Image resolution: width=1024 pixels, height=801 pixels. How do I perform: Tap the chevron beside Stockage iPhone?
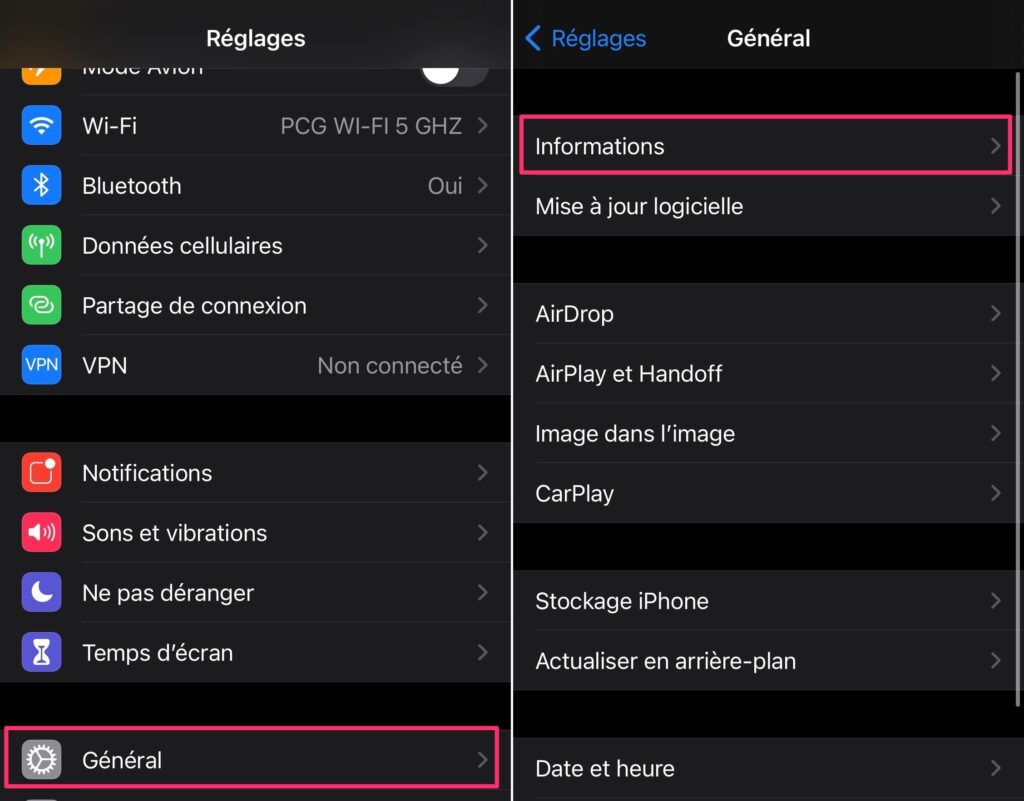tap(995, 601)
